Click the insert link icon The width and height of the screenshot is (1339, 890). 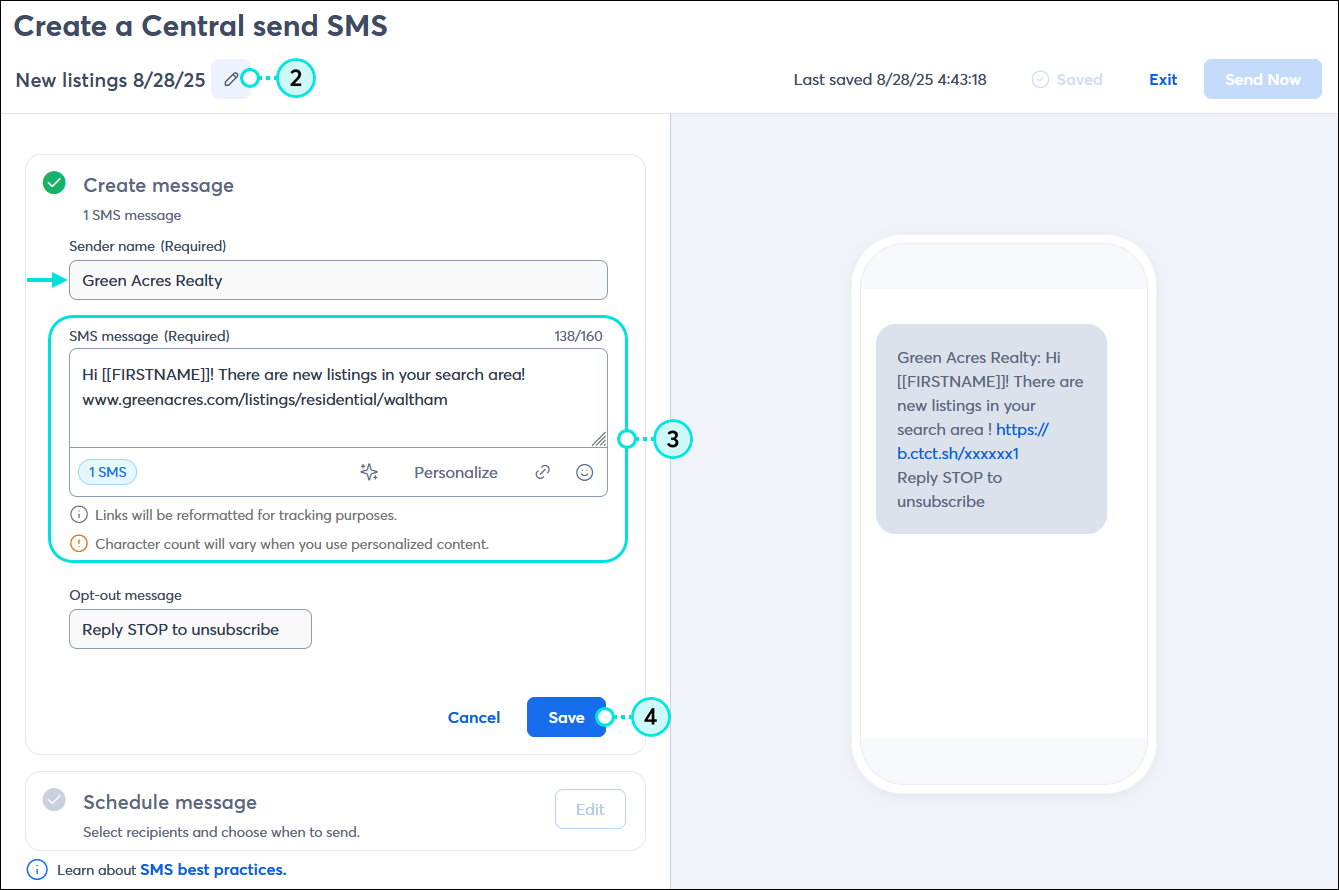[542, 471]
